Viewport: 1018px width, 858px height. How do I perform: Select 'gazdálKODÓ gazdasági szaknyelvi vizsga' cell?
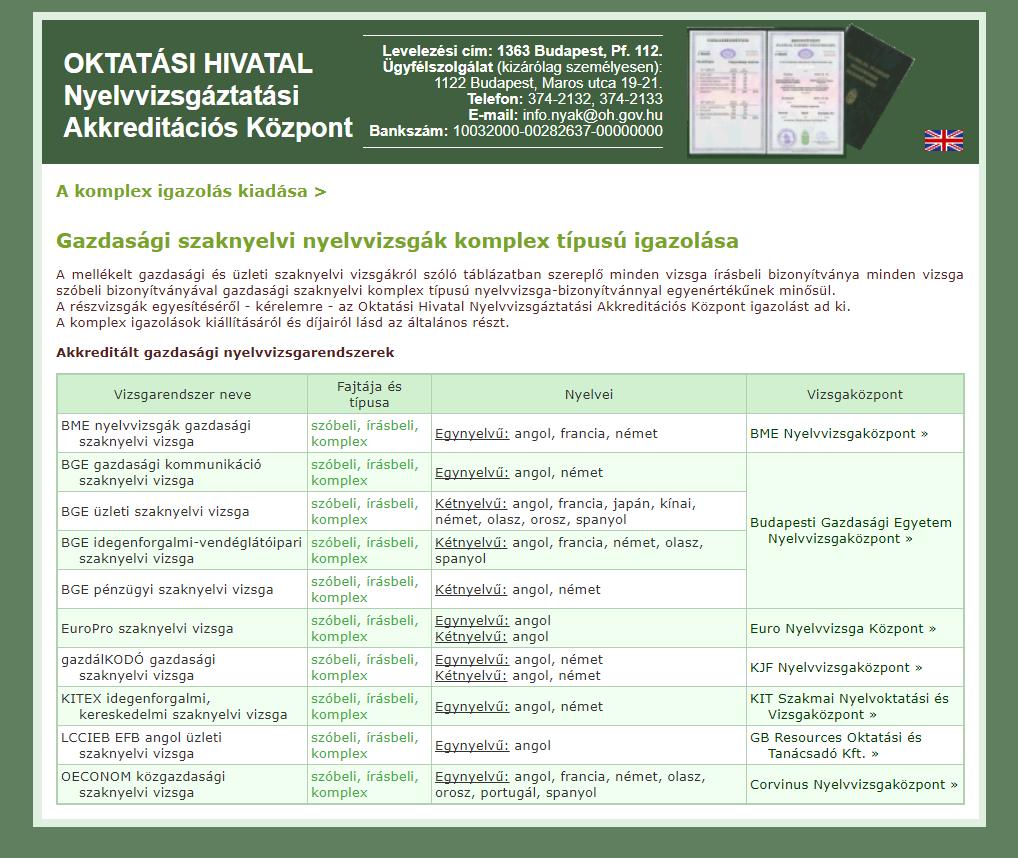[x=182, y=667]
